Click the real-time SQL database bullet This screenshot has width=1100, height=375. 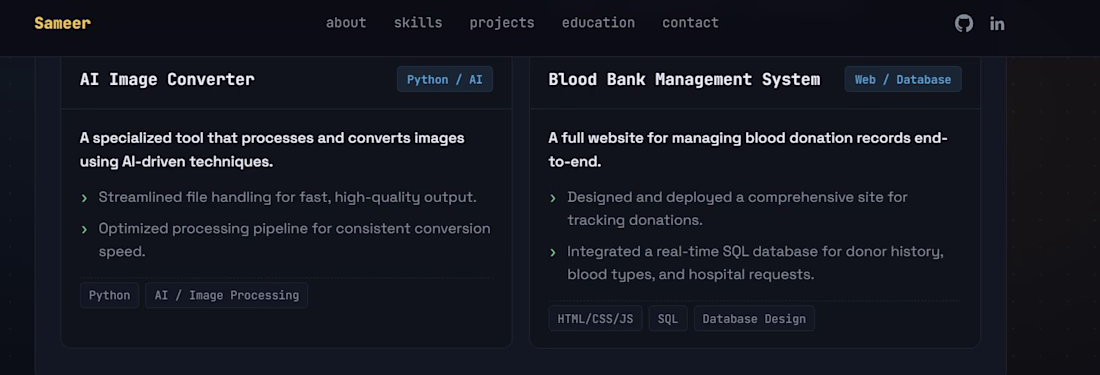tap(756, 262)
